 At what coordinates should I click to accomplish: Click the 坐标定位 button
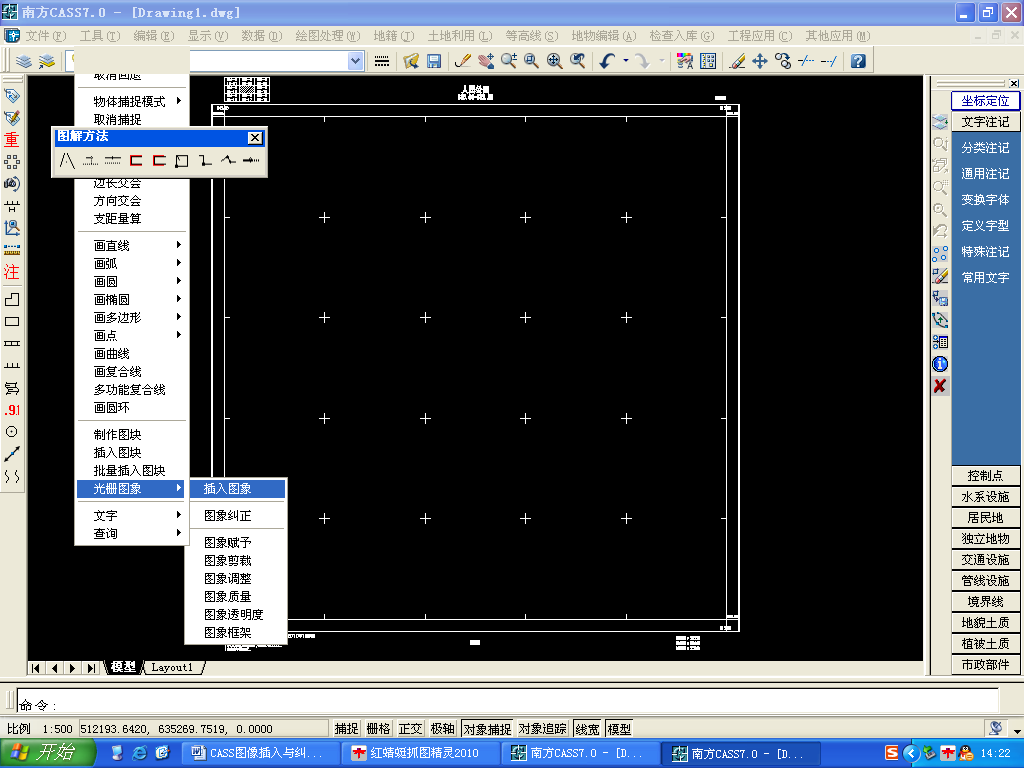point(985,101)
